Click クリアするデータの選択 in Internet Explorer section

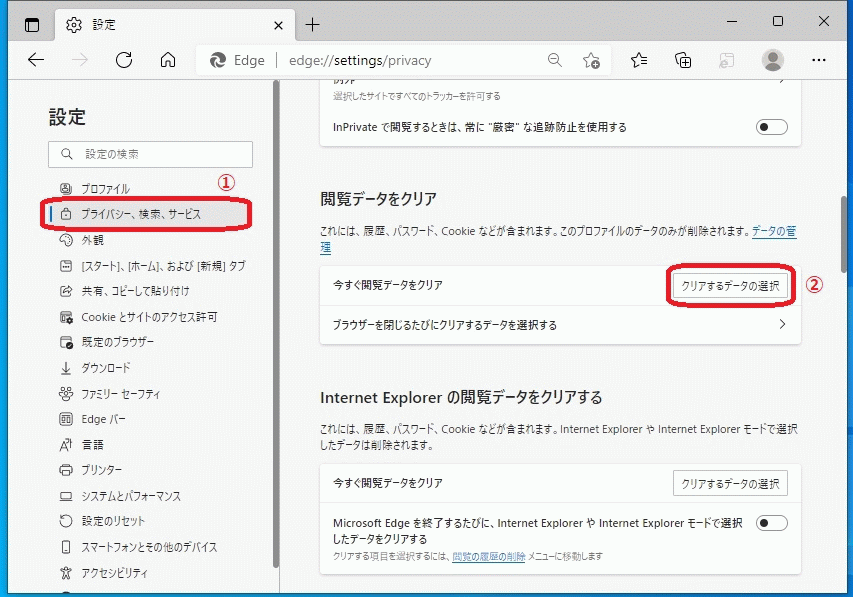pyautogui.click(x=730, y=483)
